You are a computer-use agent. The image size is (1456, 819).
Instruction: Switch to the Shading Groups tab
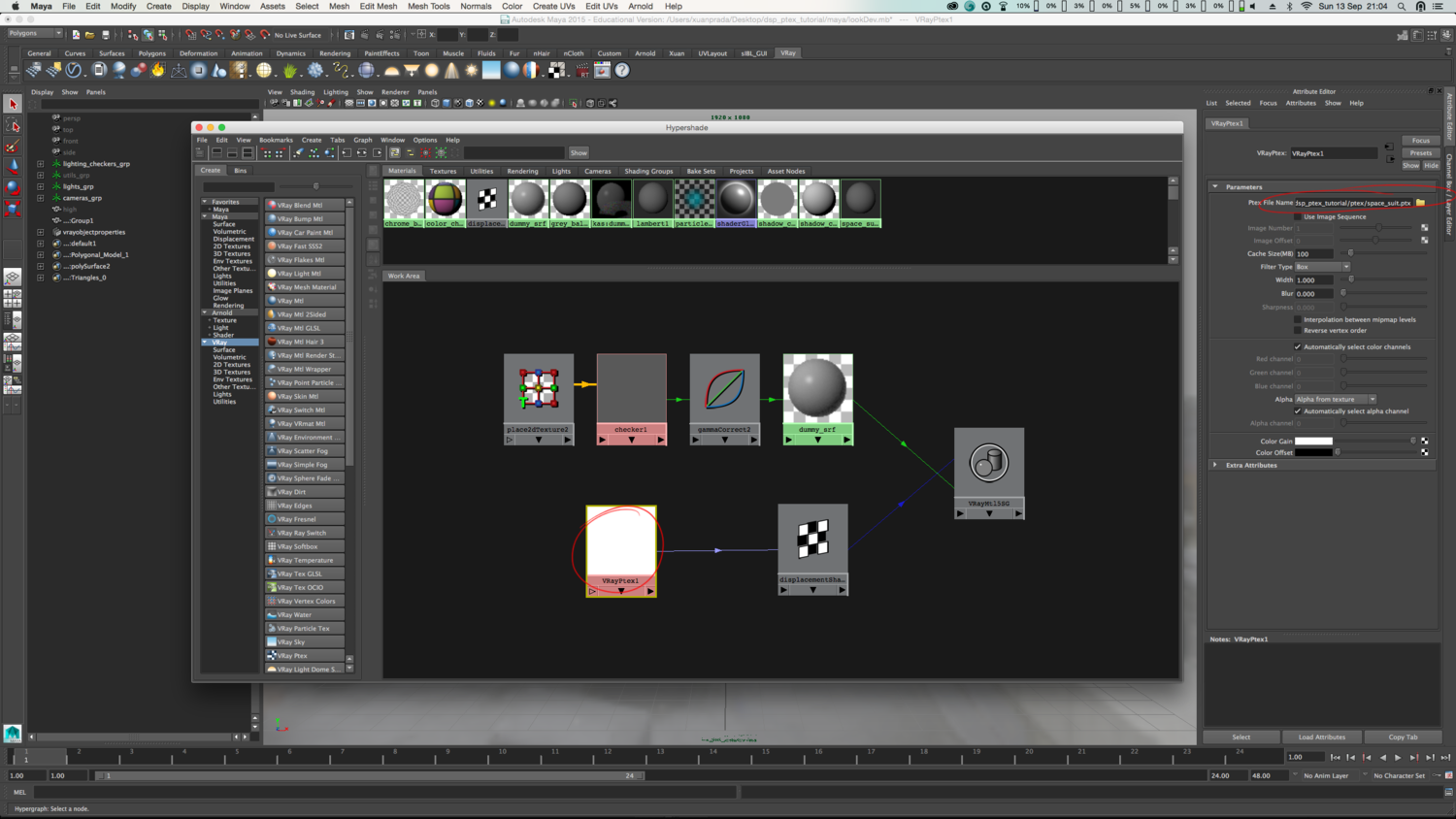648,171
